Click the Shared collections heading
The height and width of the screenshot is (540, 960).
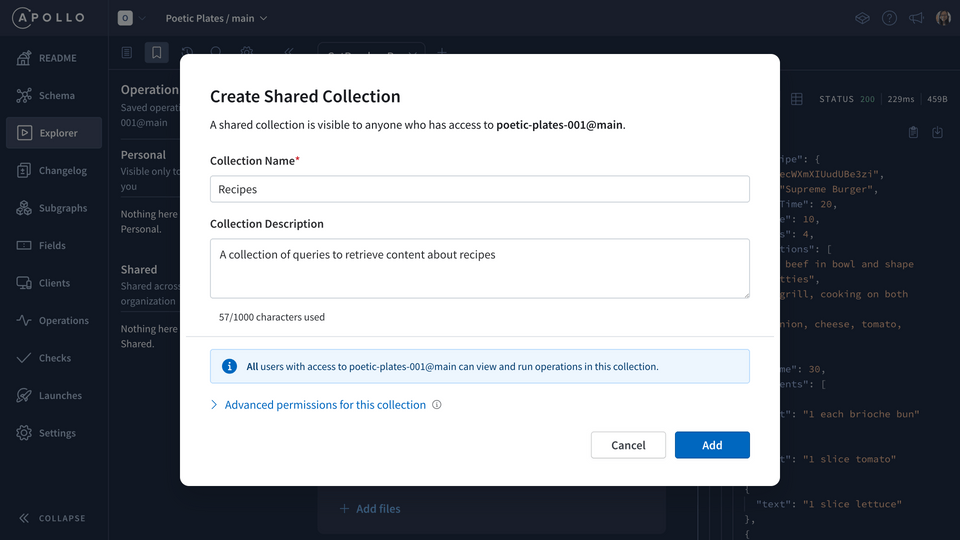point(139,269)
